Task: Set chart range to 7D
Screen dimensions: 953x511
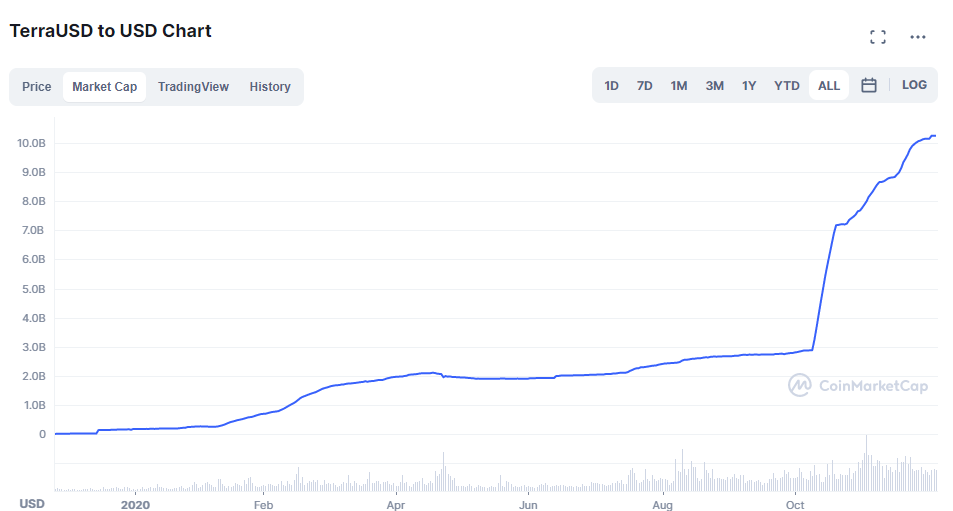Action: pos(644,86)
